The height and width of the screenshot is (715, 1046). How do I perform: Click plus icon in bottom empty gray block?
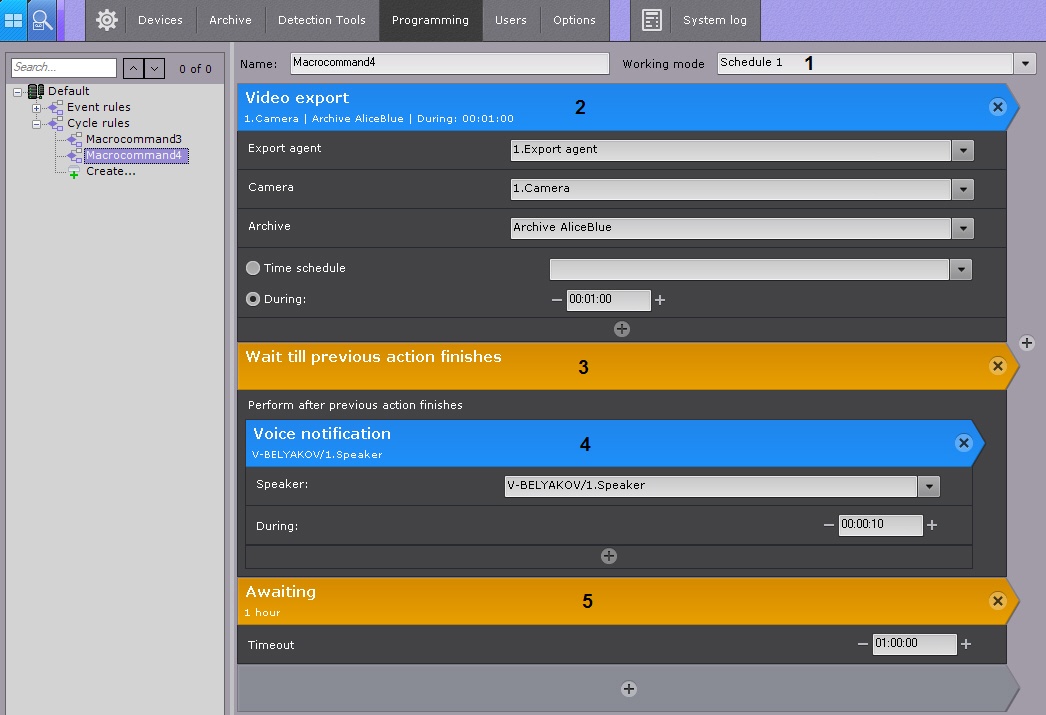pyautogui.click(x=628, y=688)
